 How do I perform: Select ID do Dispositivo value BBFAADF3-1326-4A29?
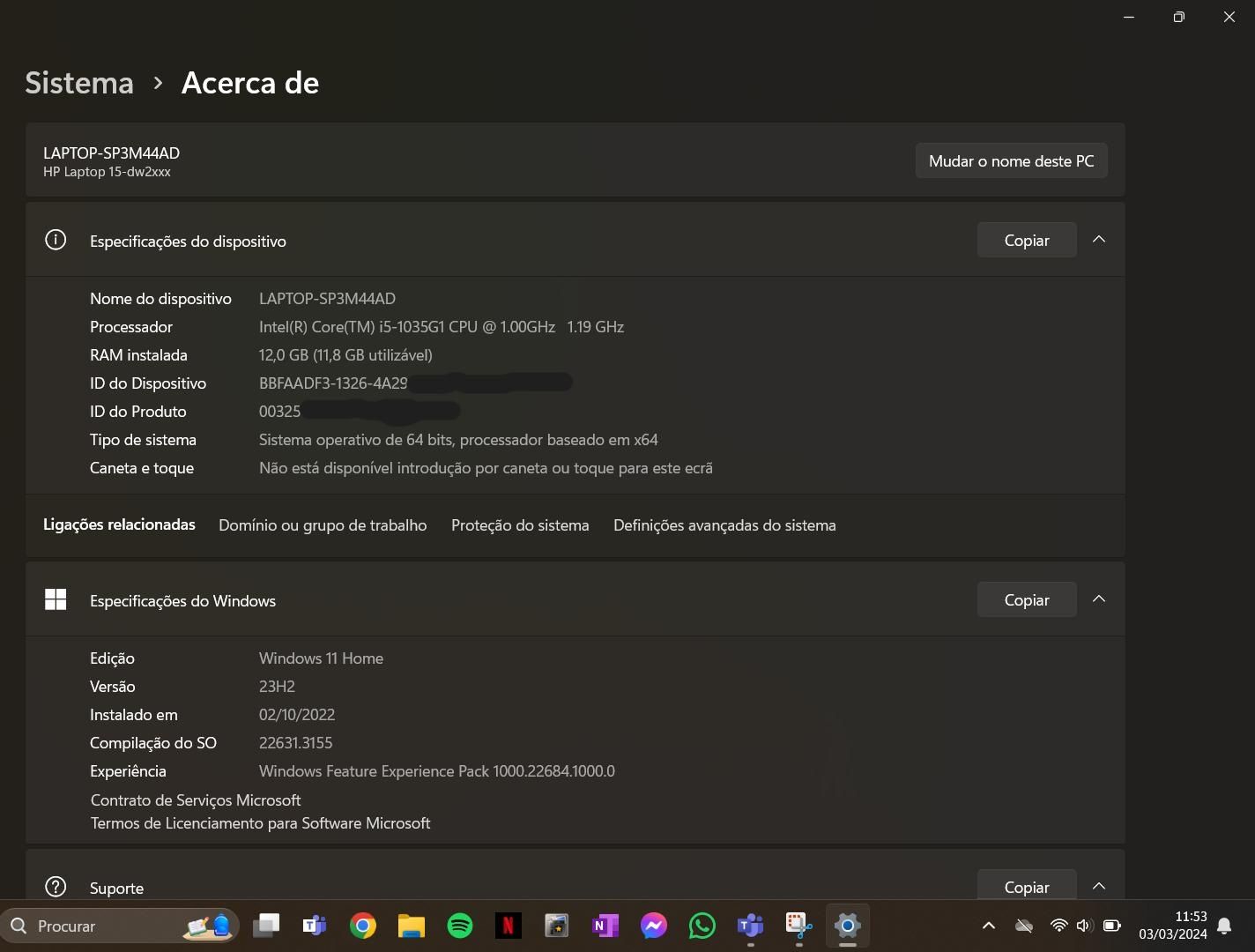pyautogui.click(x=333, y=383)
